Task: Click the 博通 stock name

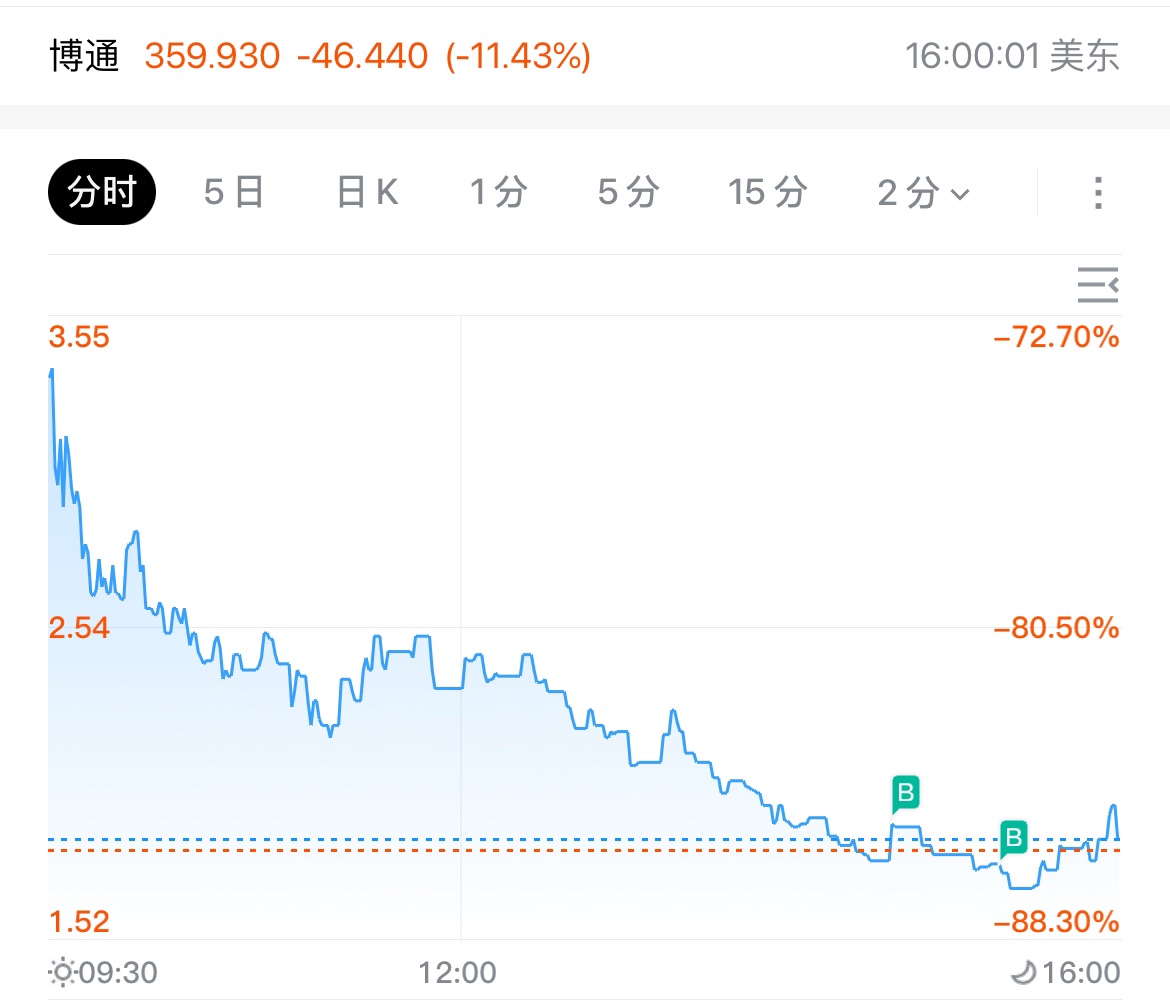Action: pyautogui.click(x=84, y=56)
